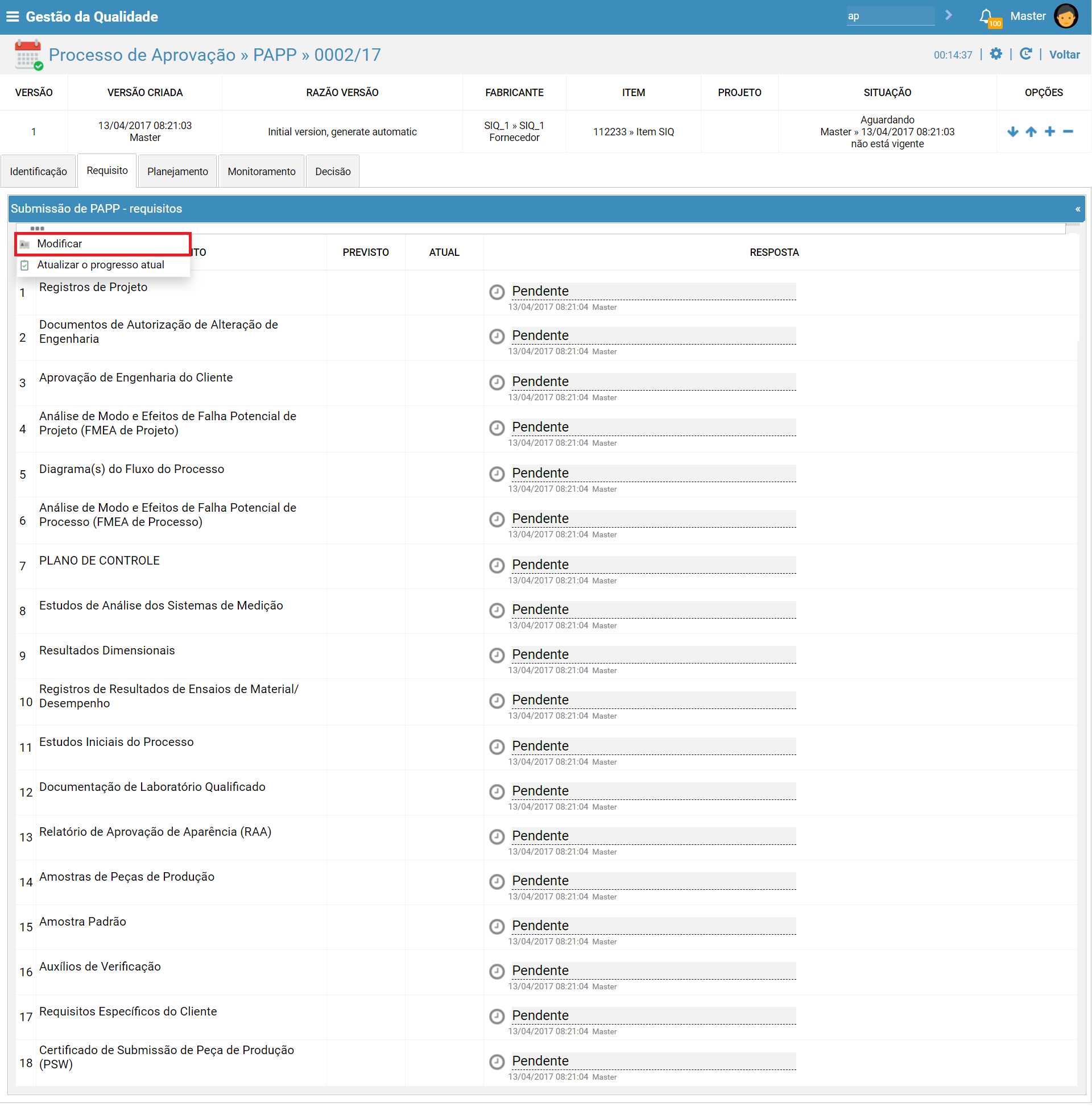
Task: Open Pendente response for Documentos de Autorização de Alteração
Action: [653, 336]
